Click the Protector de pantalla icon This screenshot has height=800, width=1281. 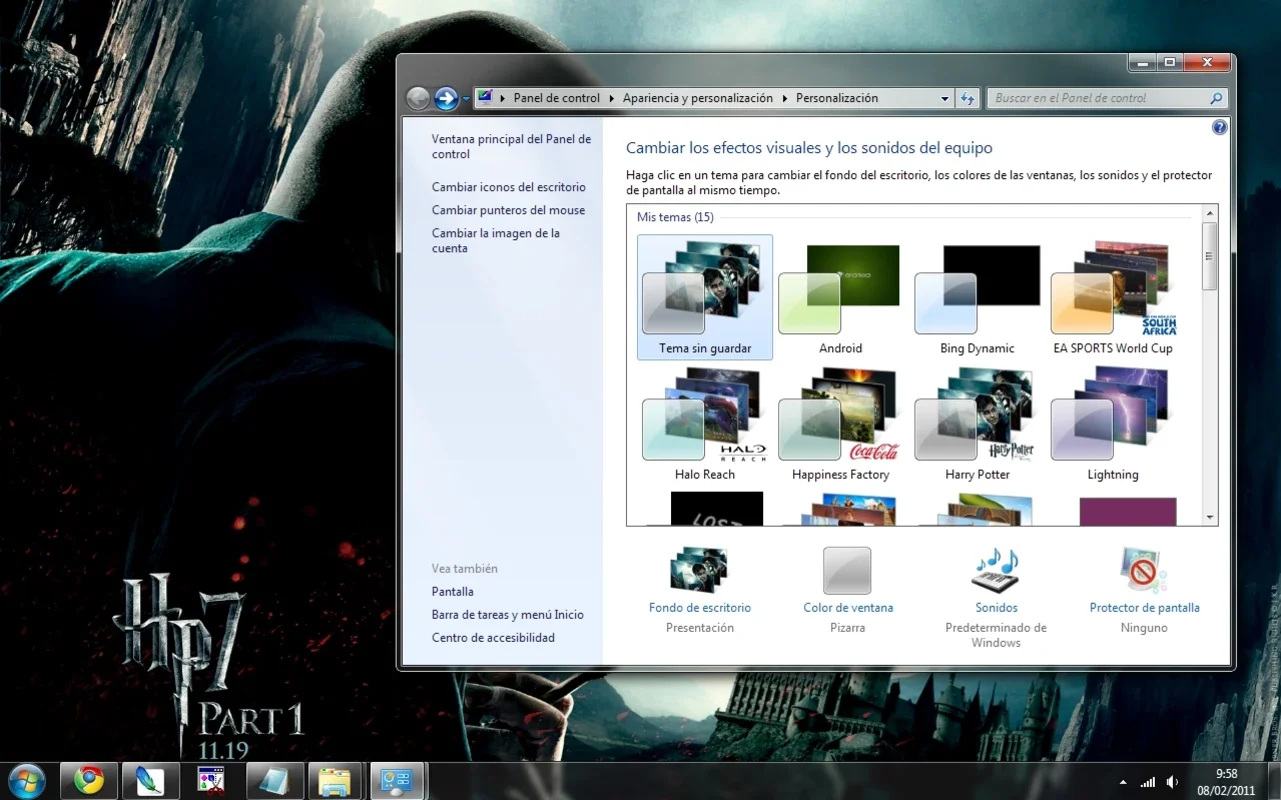pyautogui.click(x=1144, y=571)
